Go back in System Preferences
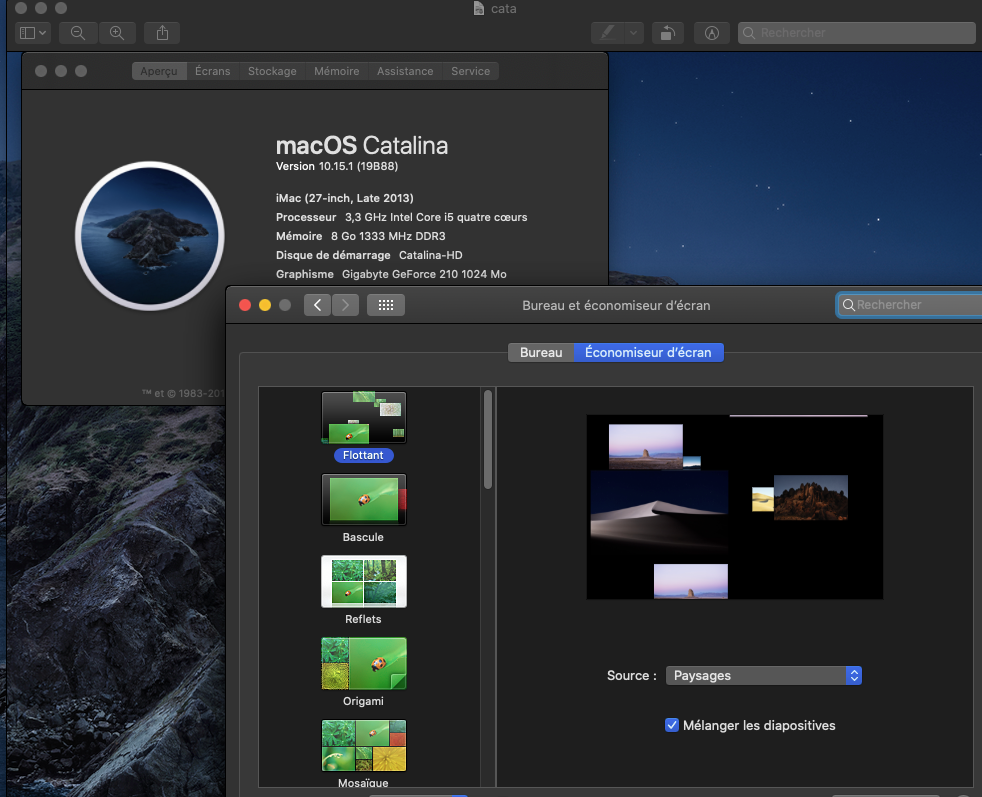 pyautogui.click(x=318, y=305)
